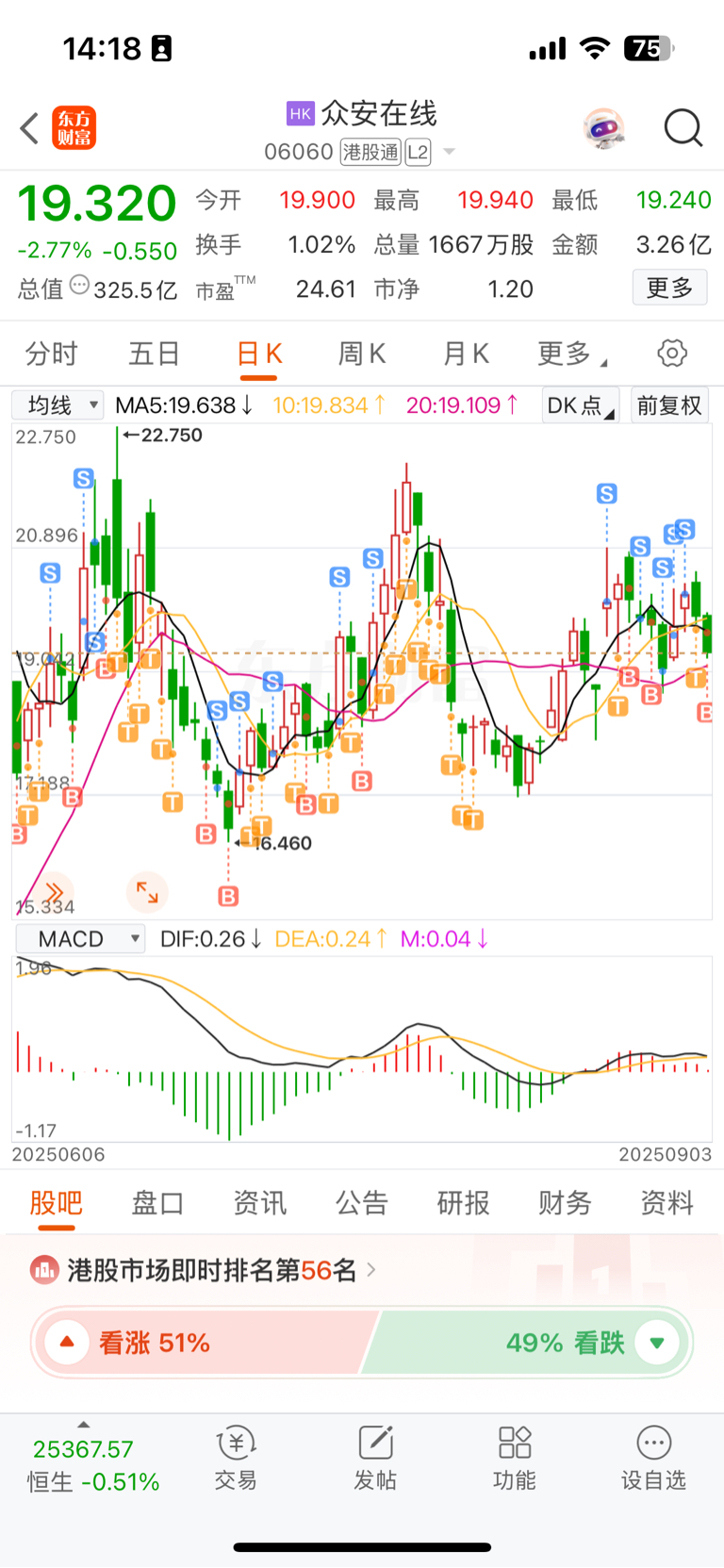Expand the 更多 chart period menu
This screenshot has width=724, height=1568.
[572, 354]
